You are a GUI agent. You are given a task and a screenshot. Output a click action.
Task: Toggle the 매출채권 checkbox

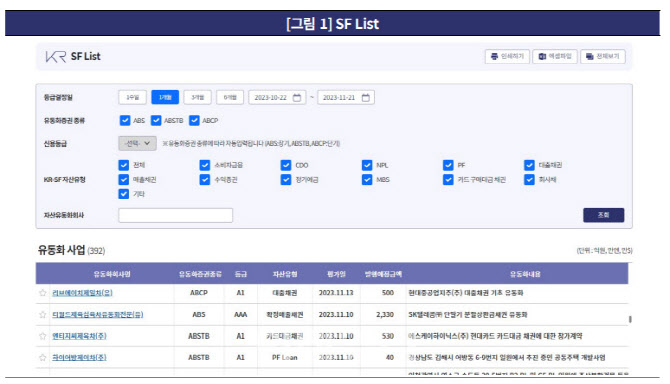pos(123,179)
